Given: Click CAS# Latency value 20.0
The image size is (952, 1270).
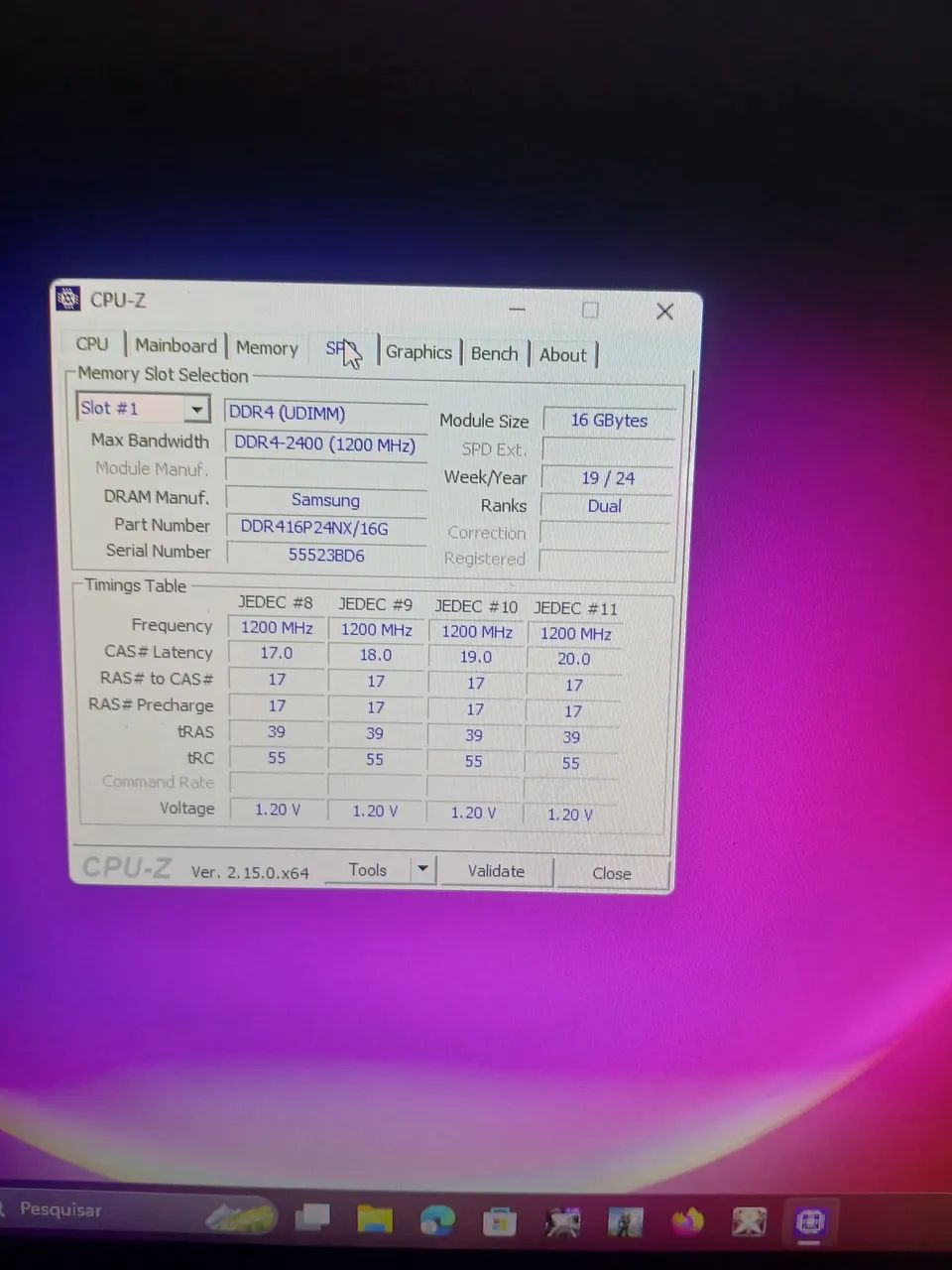Looking at the screenshot, I should pyautogui.click(x=573, y=659).
